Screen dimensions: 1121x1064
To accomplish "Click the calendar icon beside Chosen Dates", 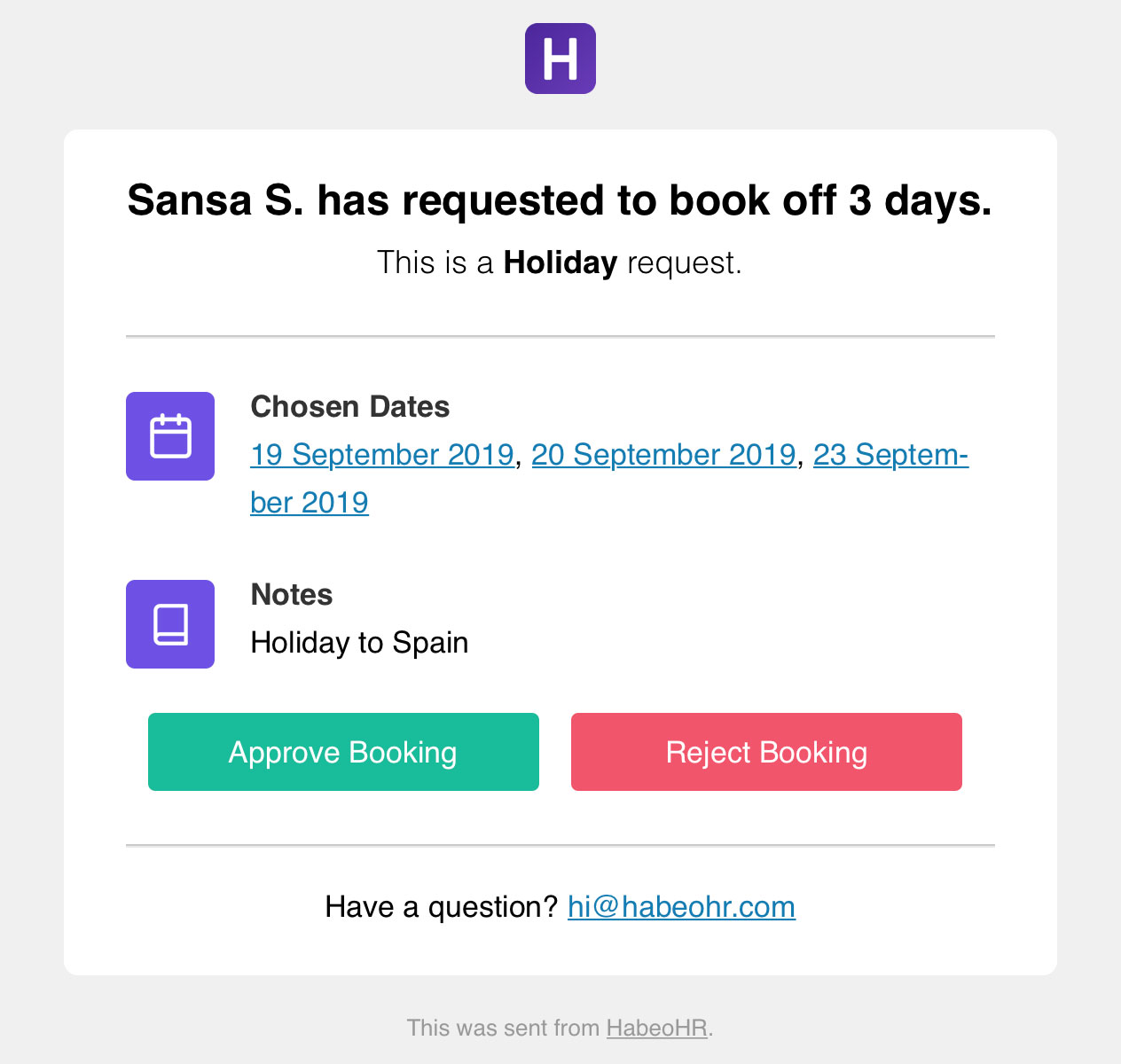I will click(170, 436).
